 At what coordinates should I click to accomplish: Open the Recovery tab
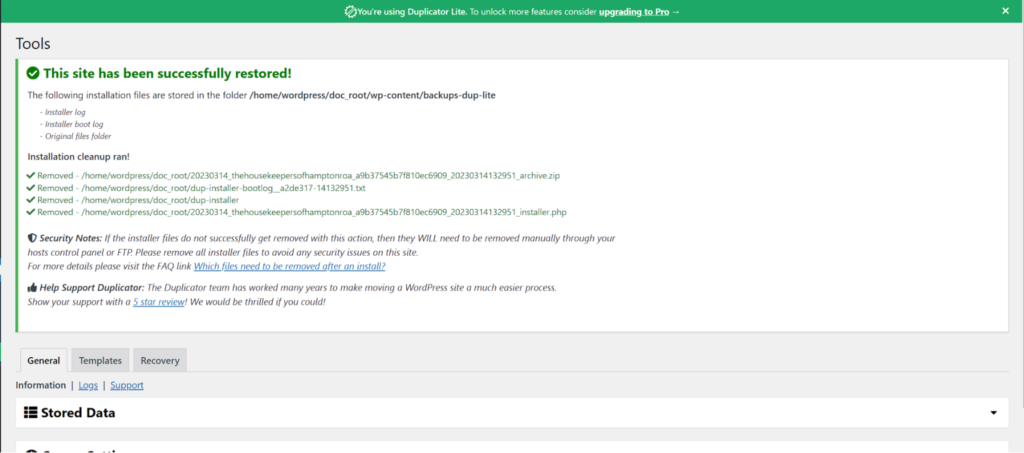160,360
